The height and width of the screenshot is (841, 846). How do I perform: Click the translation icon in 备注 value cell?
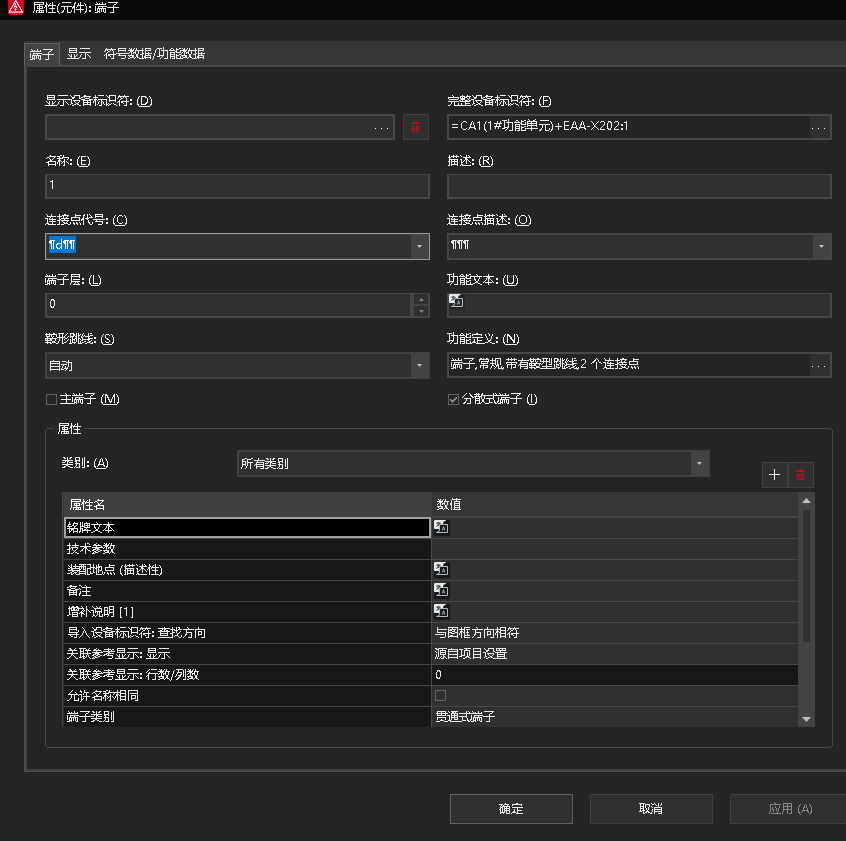[441, 590]
